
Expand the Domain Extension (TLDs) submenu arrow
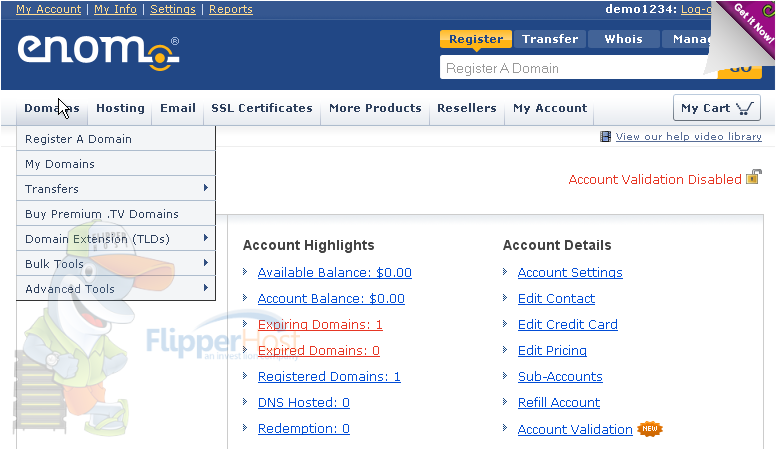click(206, 238)
